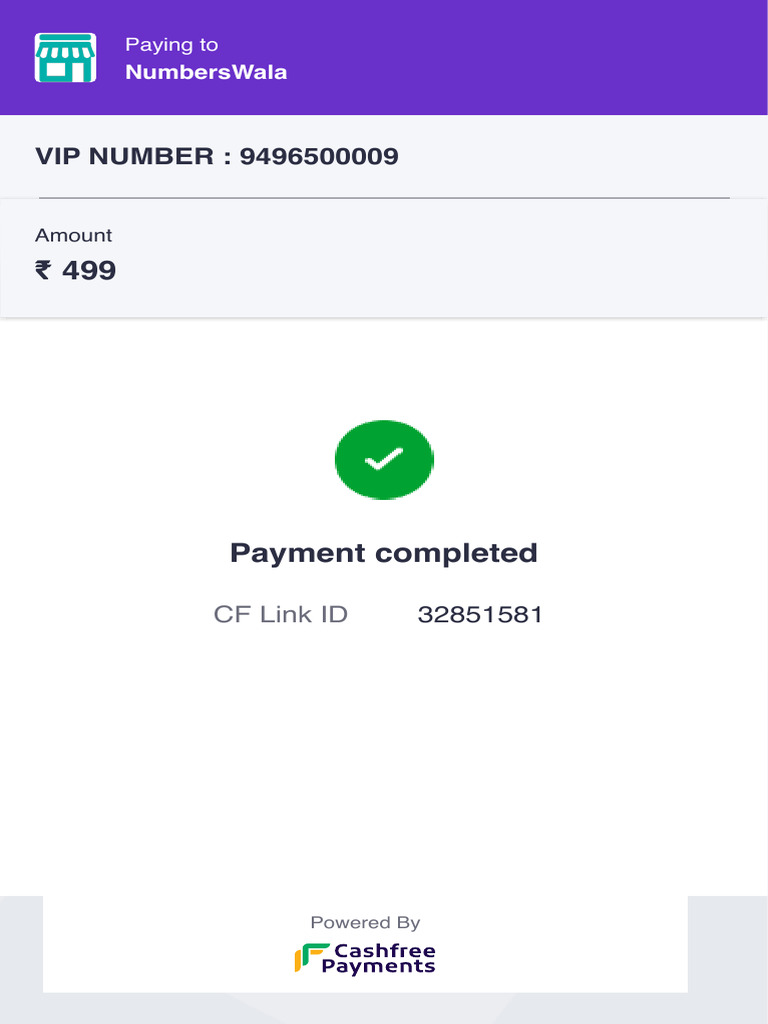Click the green payment success checkmark

(384, 459)
